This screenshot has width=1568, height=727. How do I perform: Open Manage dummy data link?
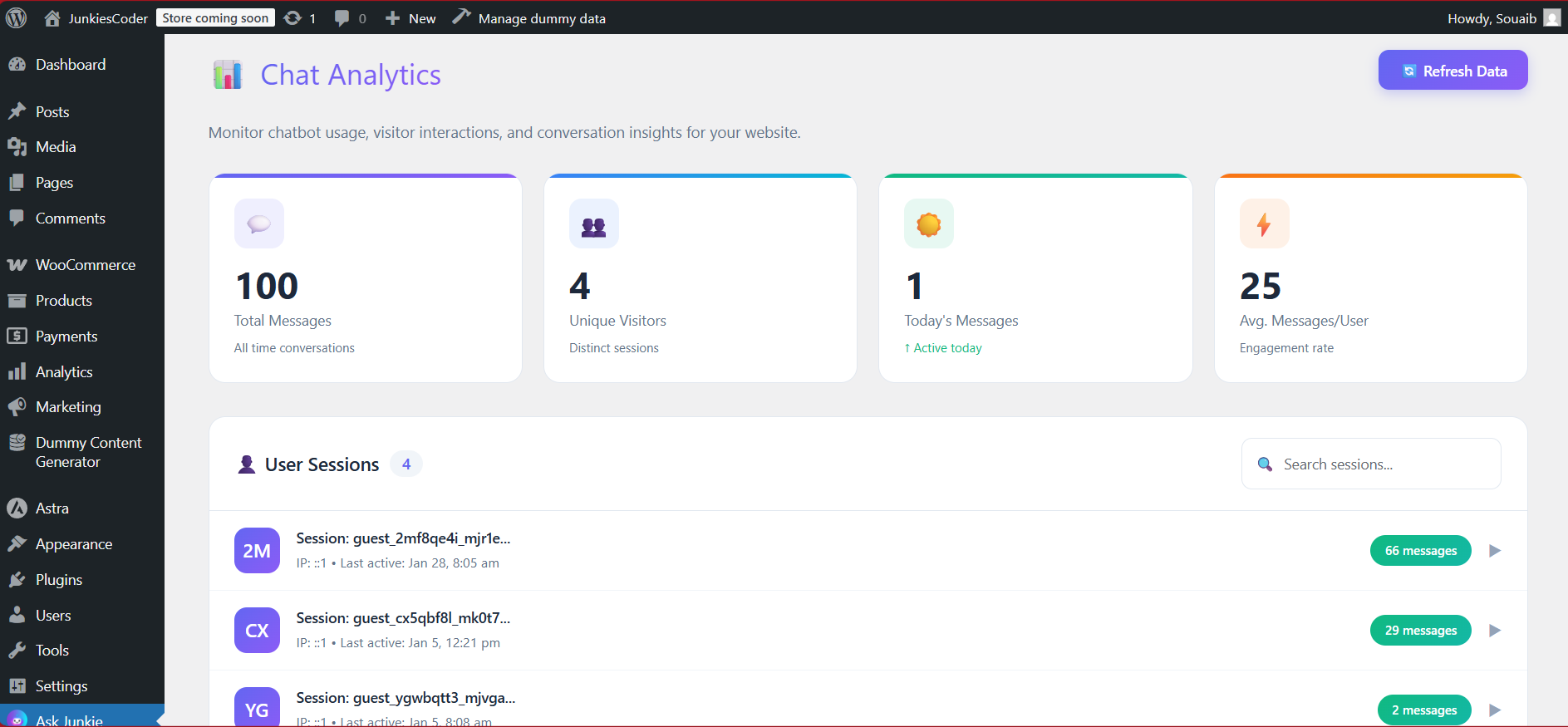pos(542,18)
